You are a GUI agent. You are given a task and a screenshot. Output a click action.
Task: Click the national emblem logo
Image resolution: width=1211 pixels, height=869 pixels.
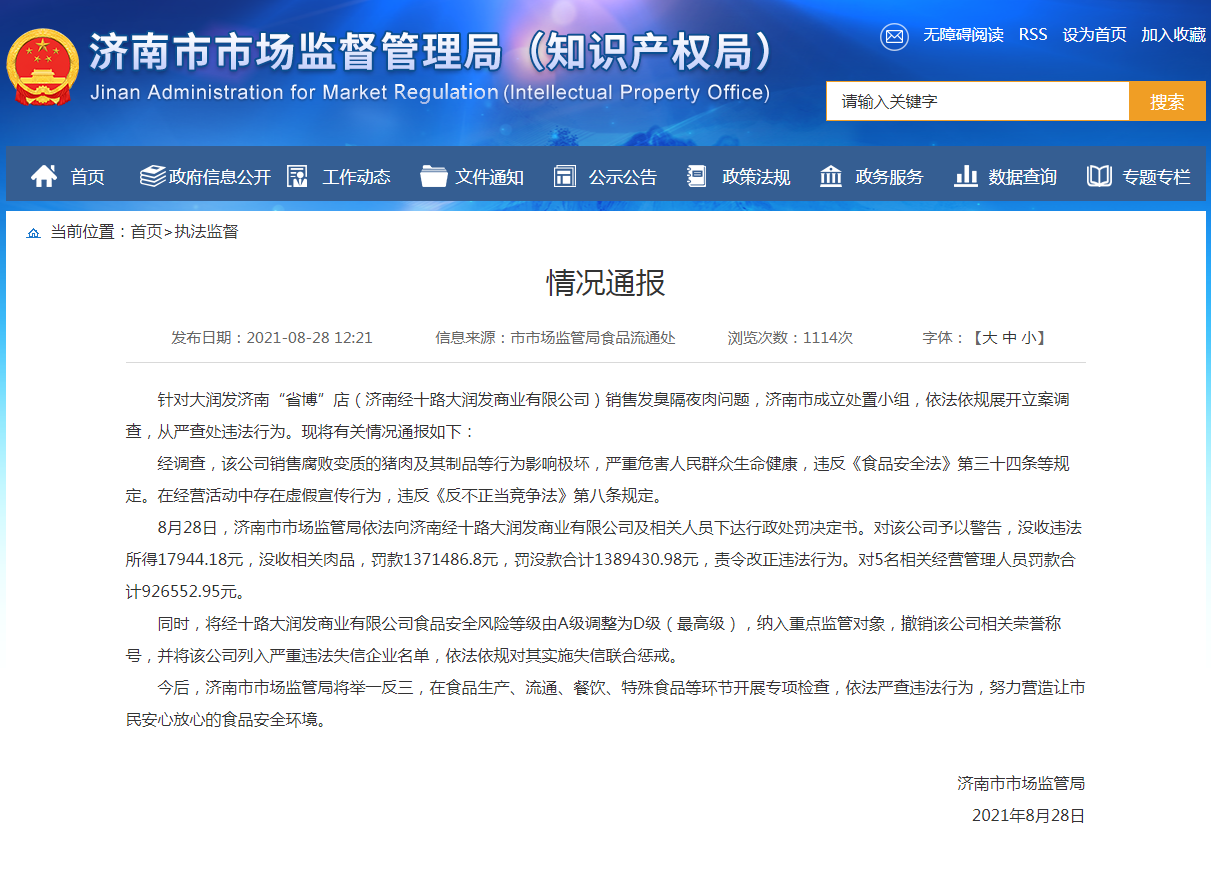point(42,67)
